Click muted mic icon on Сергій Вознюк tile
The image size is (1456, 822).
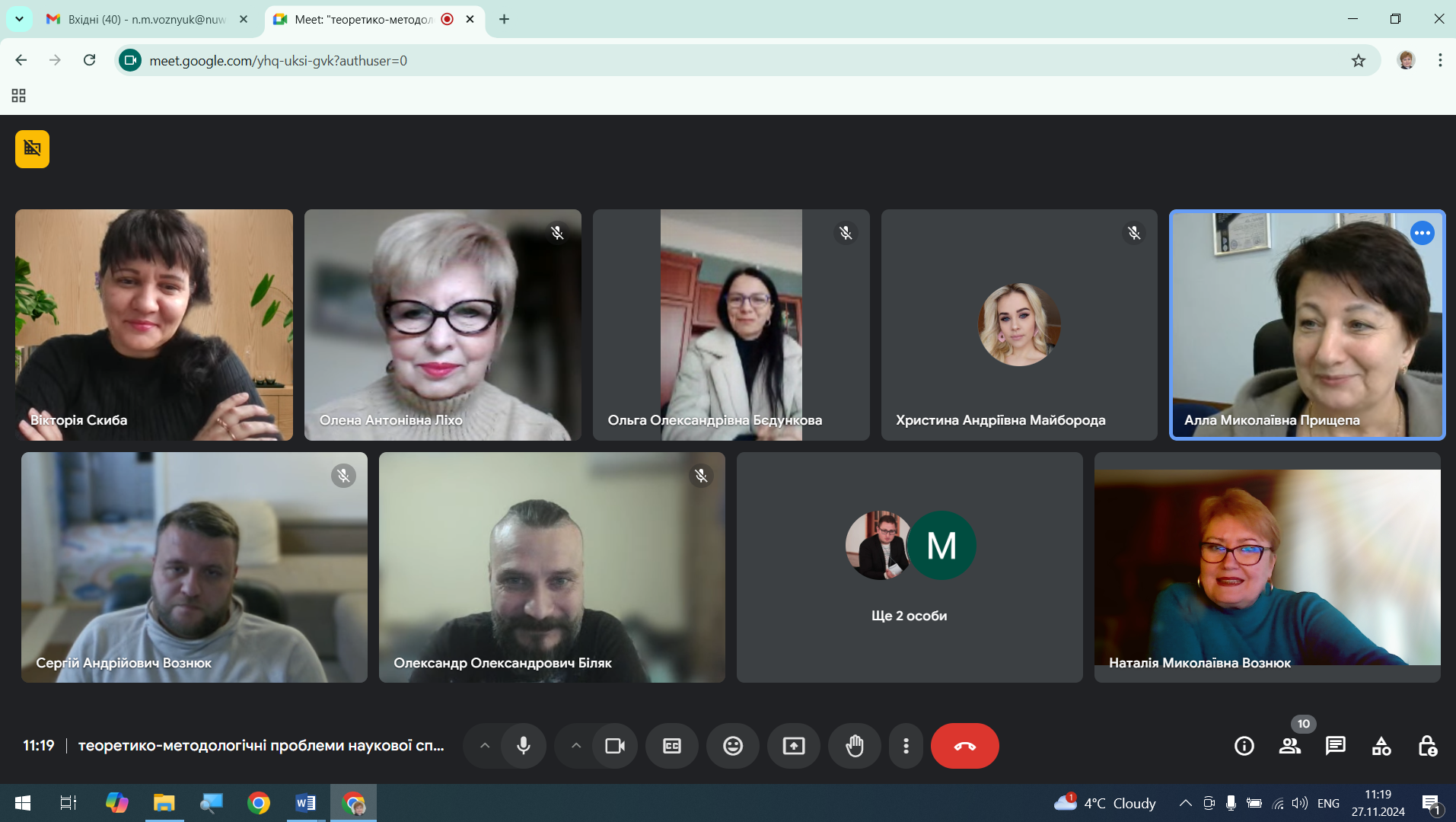coord(343,476)
